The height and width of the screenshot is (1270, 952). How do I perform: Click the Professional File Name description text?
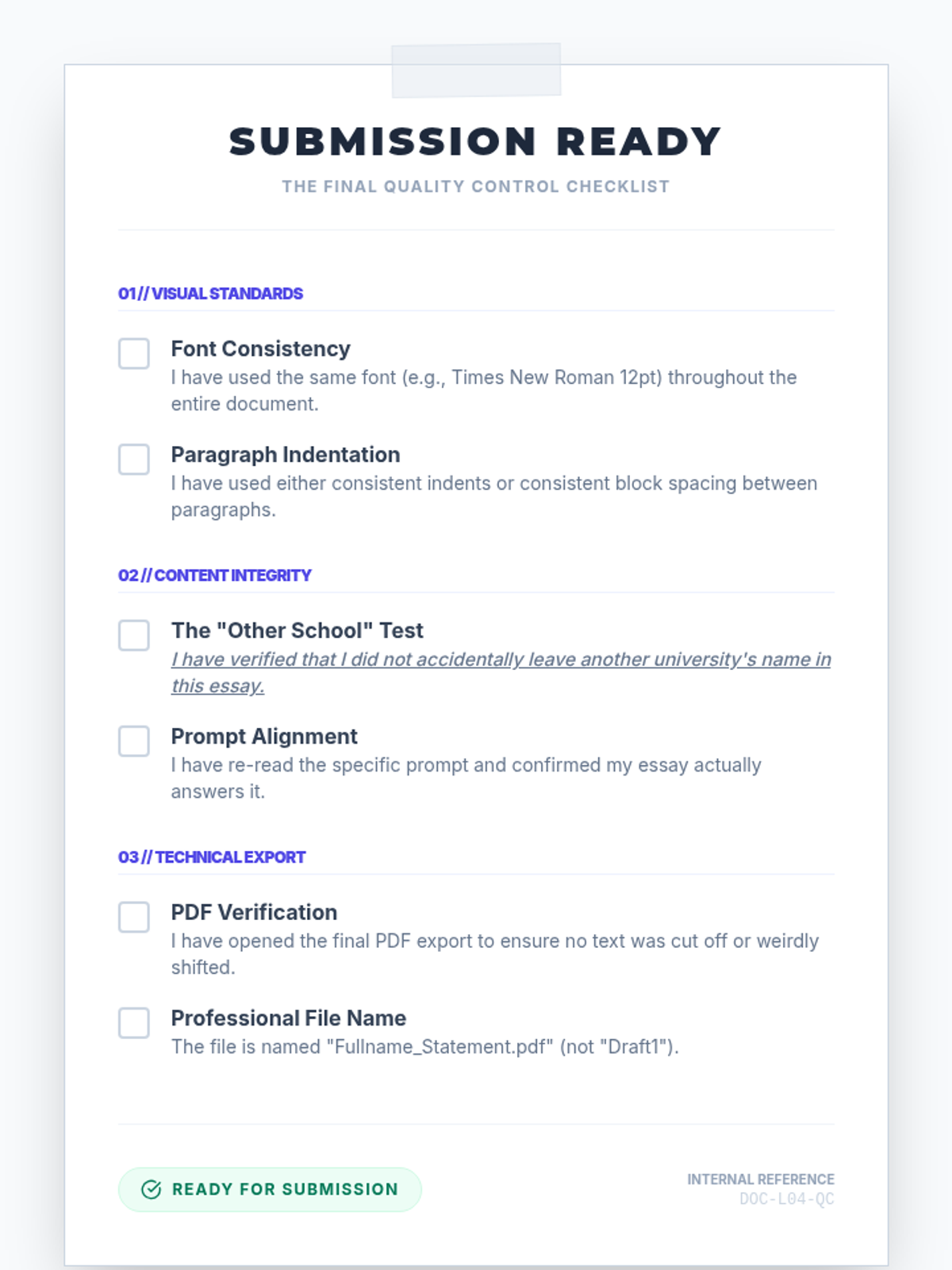[x=424, y=1047]
